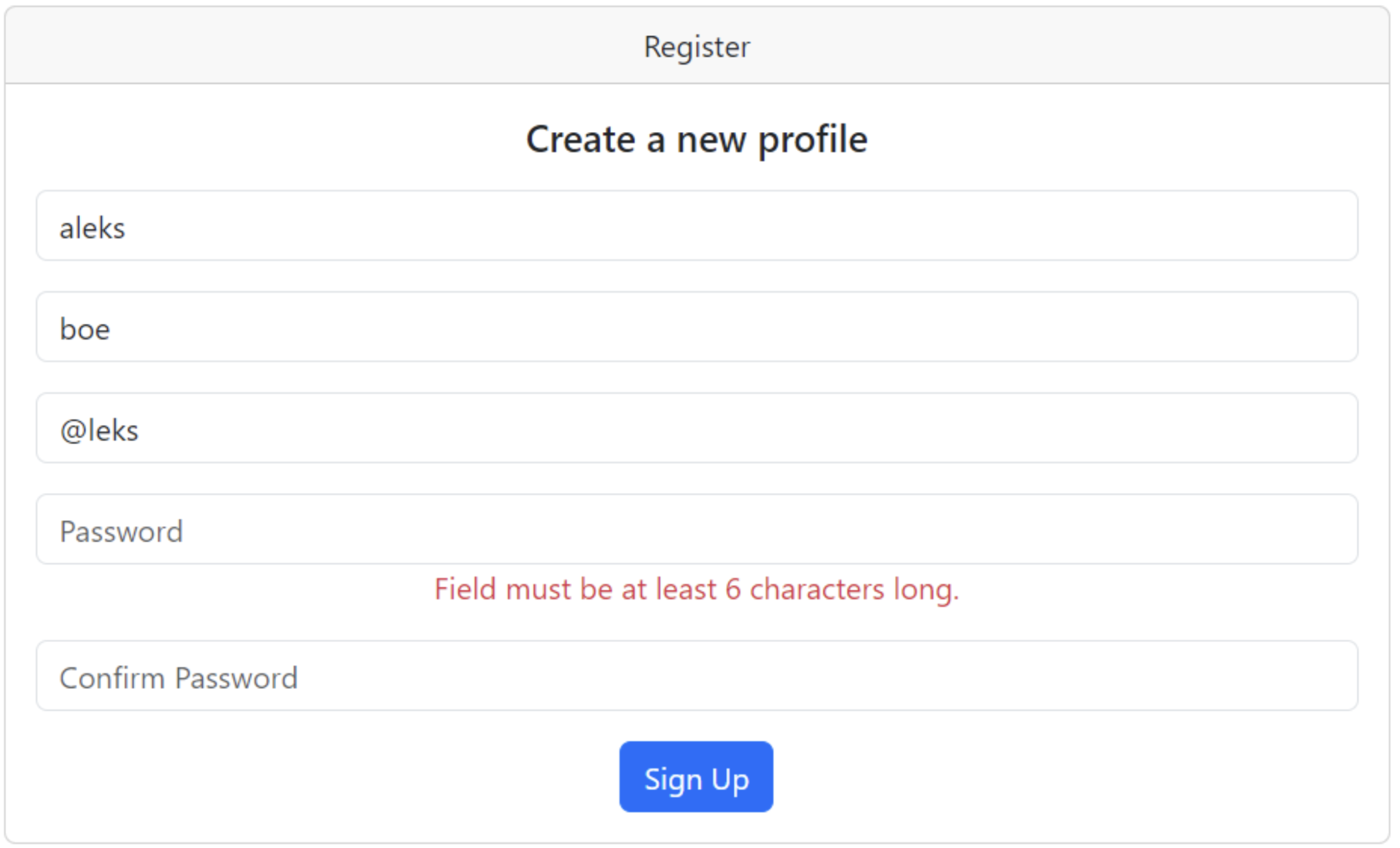Viewport: 1400px width, 848px height.
Task: Select the field containing boe
Action: [697, 327]
